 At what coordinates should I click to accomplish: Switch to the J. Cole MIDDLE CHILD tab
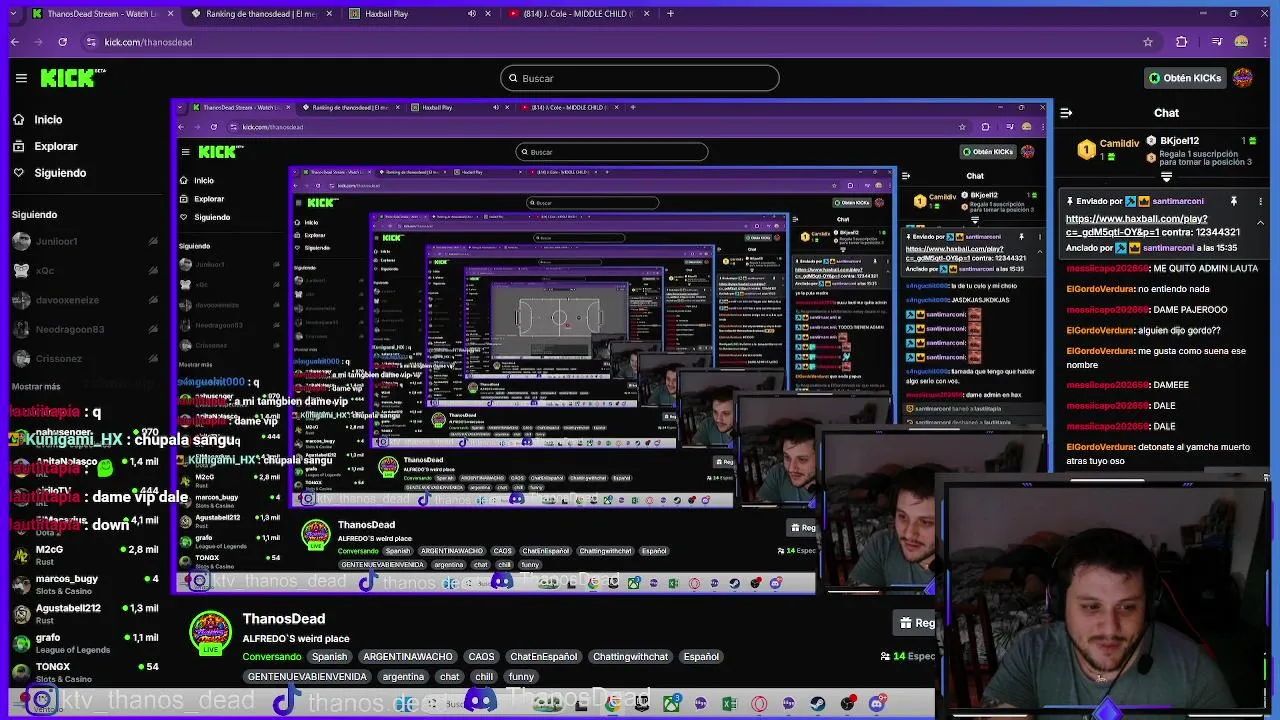tap(580, 14)
